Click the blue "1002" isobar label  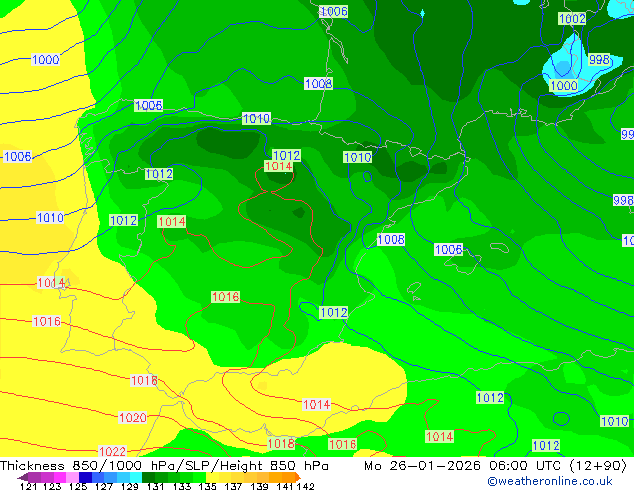572,19
